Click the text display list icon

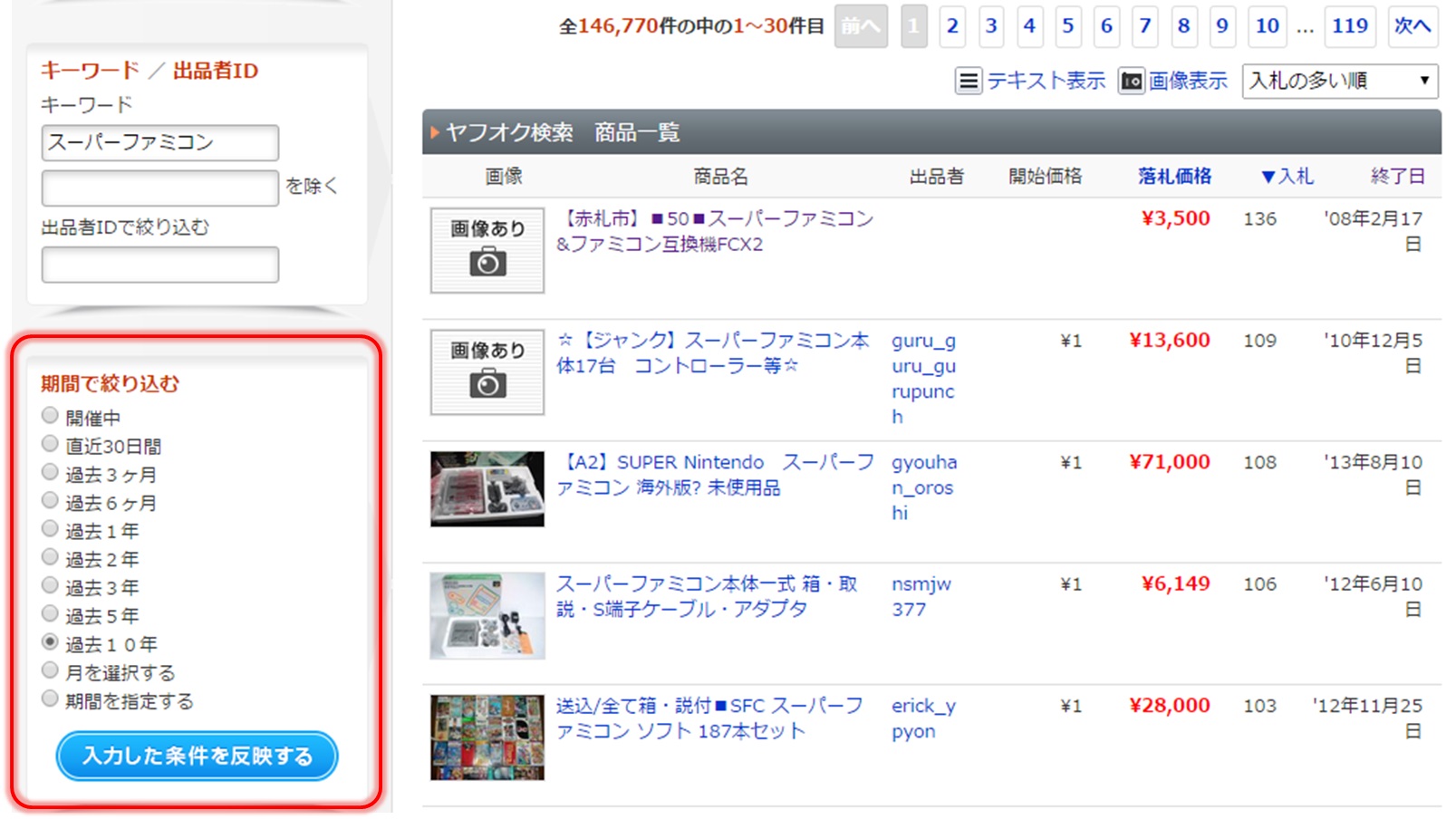(x=968, y=82)
